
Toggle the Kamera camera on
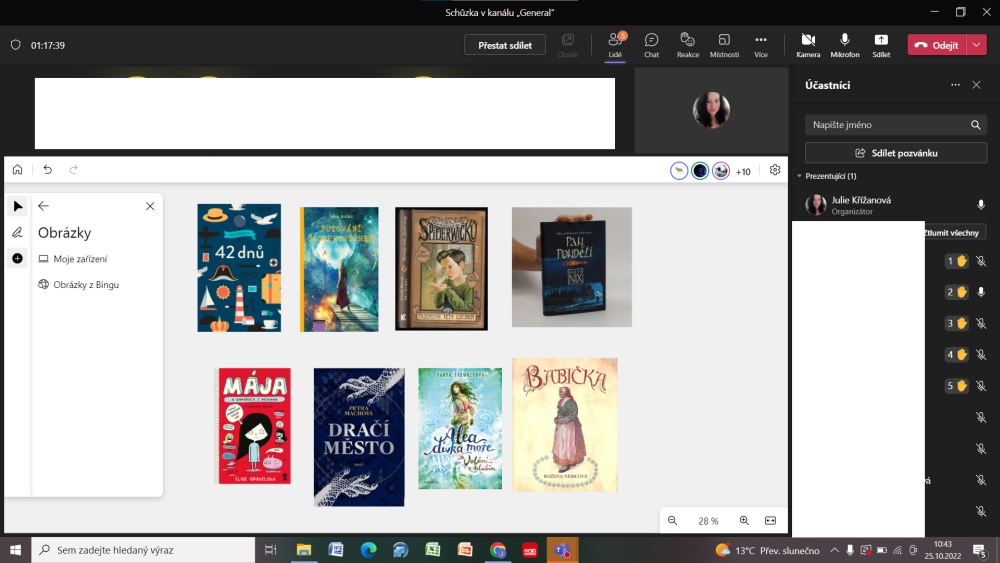(x=808, y=45)
